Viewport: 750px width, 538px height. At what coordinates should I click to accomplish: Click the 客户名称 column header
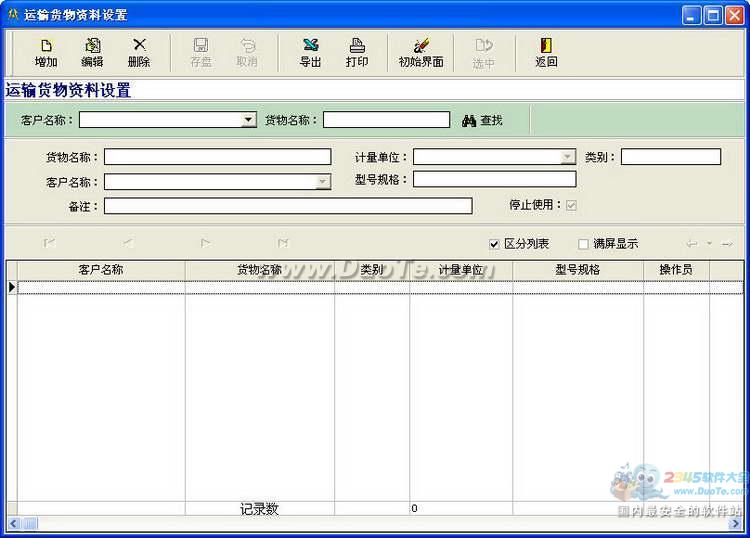(101, 270)
